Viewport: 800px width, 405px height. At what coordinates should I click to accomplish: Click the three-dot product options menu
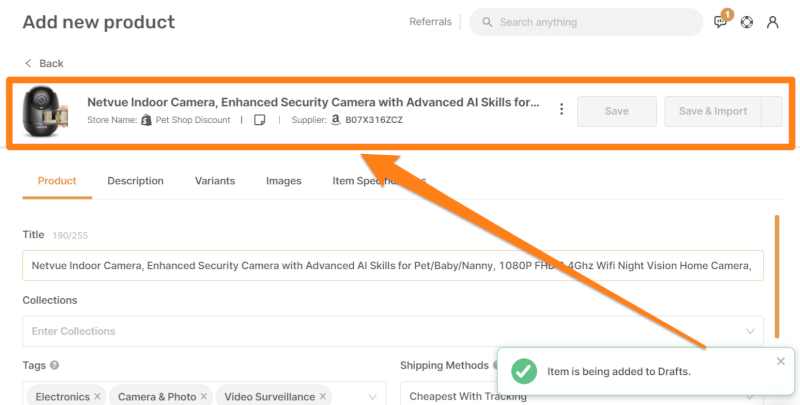[561, 110]
